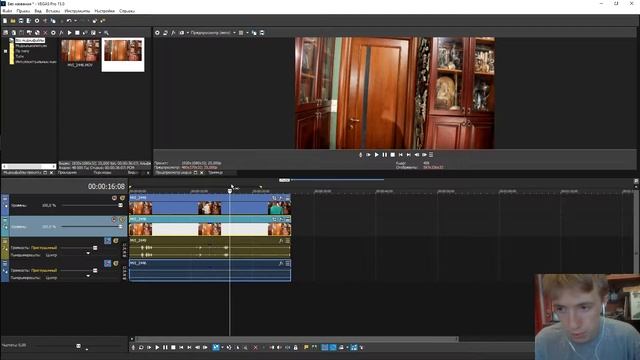The image size is (640, 360).
Task: Create a new project from the toolbar
Action: click(x=5, y=21)
